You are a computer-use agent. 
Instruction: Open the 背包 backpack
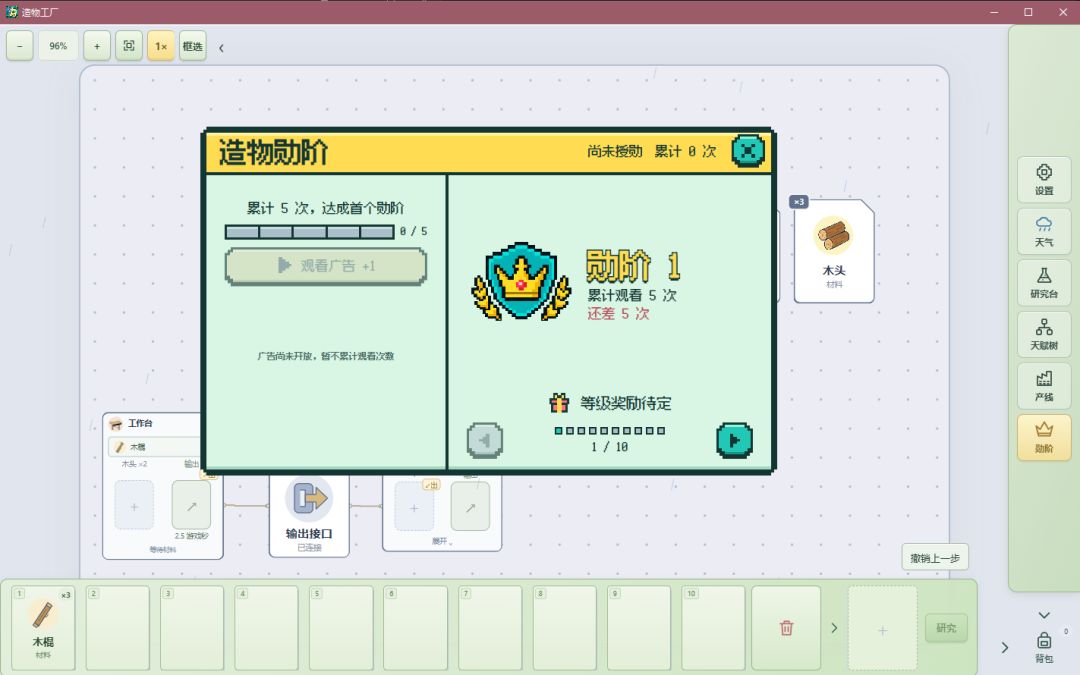(1044, 647)
